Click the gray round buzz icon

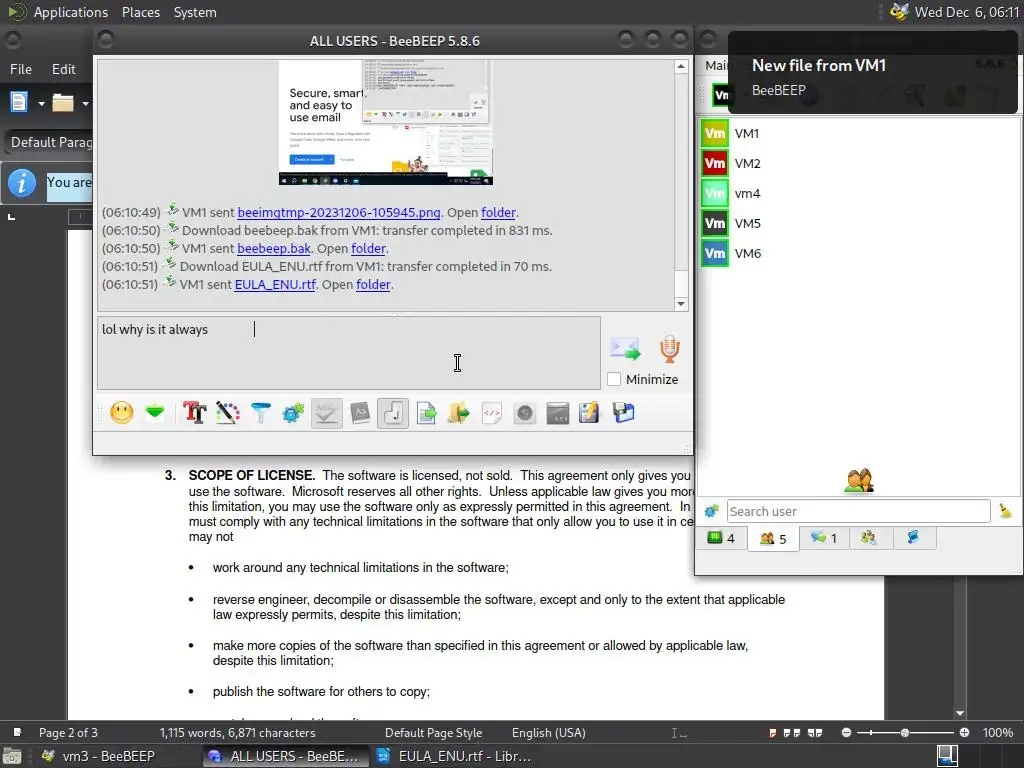524,413
